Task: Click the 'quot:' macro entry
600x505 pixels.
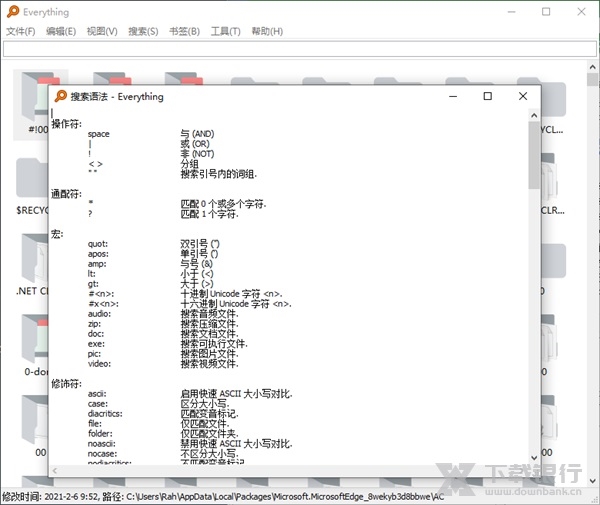Action: pyautogui.click(x=98, y=244)
